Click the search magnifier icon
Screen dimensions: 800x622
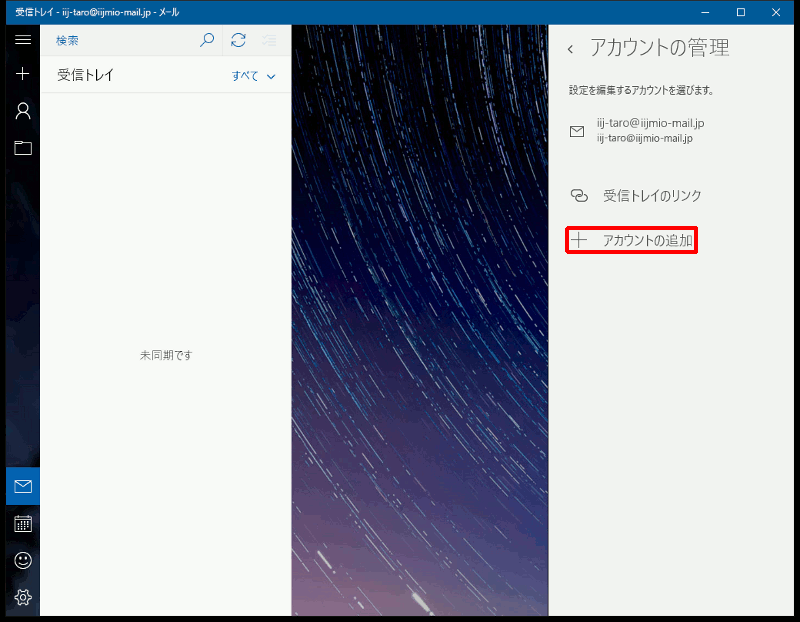(x=207, y=40)
